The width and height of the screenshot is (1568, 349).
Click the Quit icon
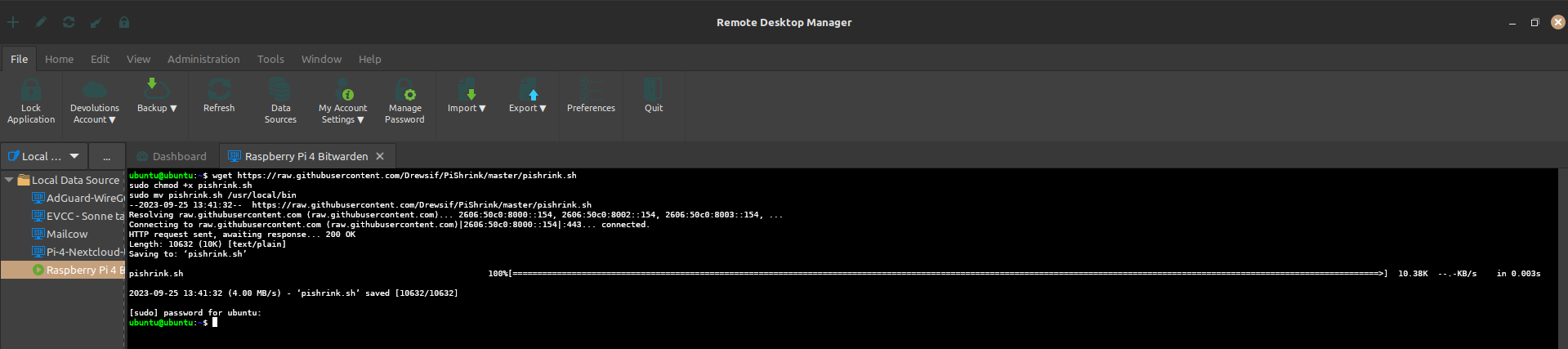point(654,90)
